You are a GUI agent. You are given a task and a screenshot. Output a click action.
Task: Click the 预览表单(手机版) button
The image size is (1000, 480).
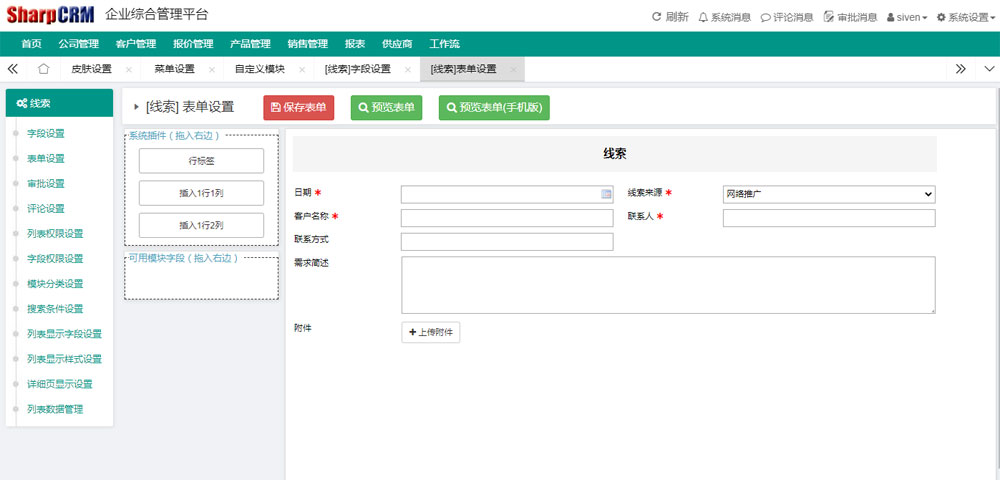[494, 108]
